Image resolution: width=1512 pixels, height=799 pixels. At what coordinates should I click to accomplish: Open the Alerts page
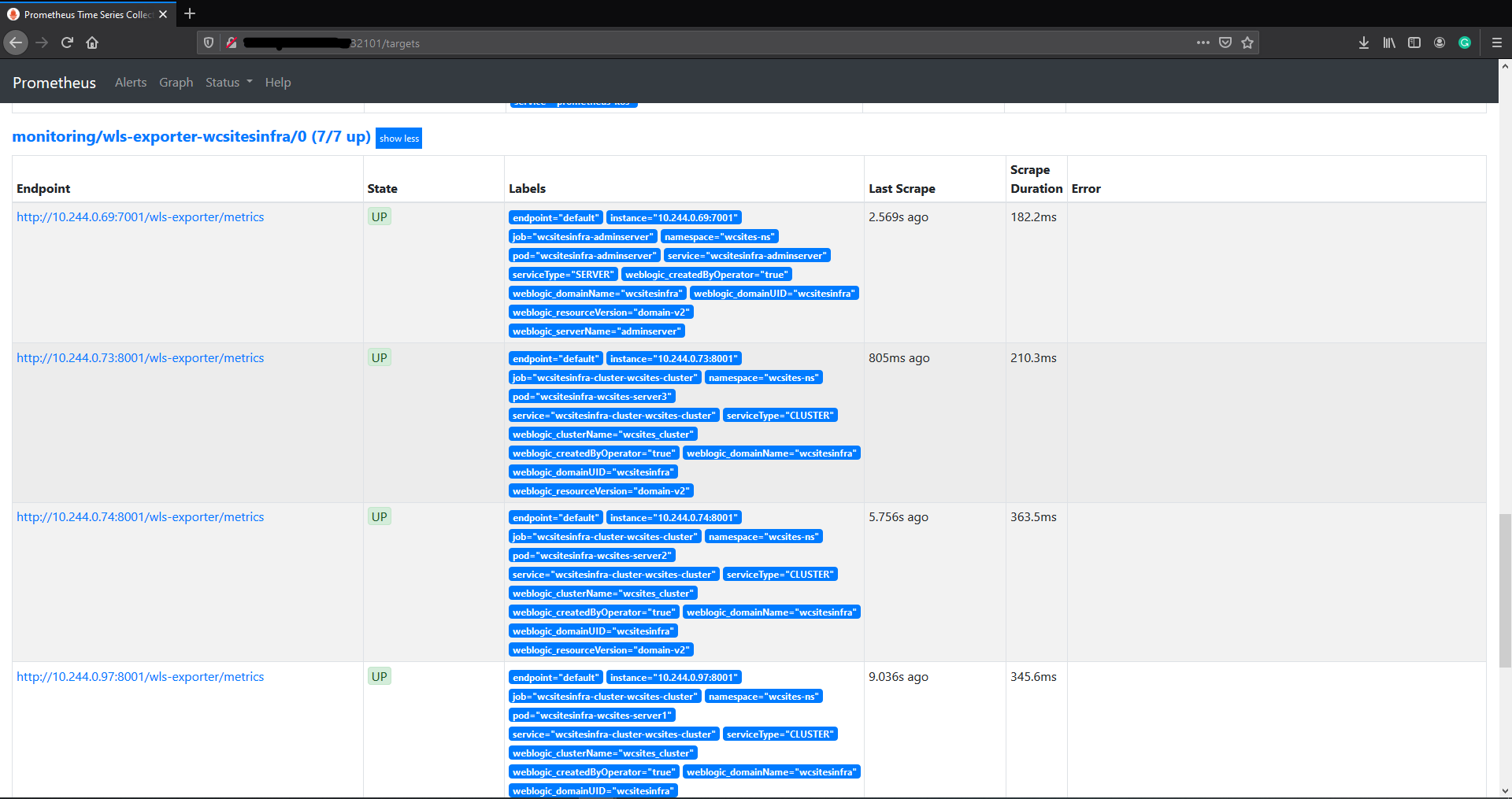tap(131, 83)
